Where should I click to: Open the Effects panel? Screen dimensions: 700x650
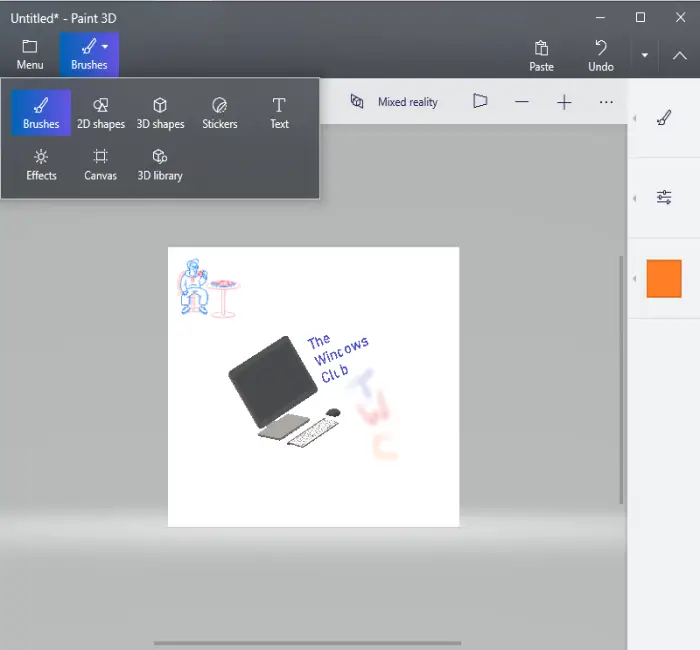tap(41, 164)
